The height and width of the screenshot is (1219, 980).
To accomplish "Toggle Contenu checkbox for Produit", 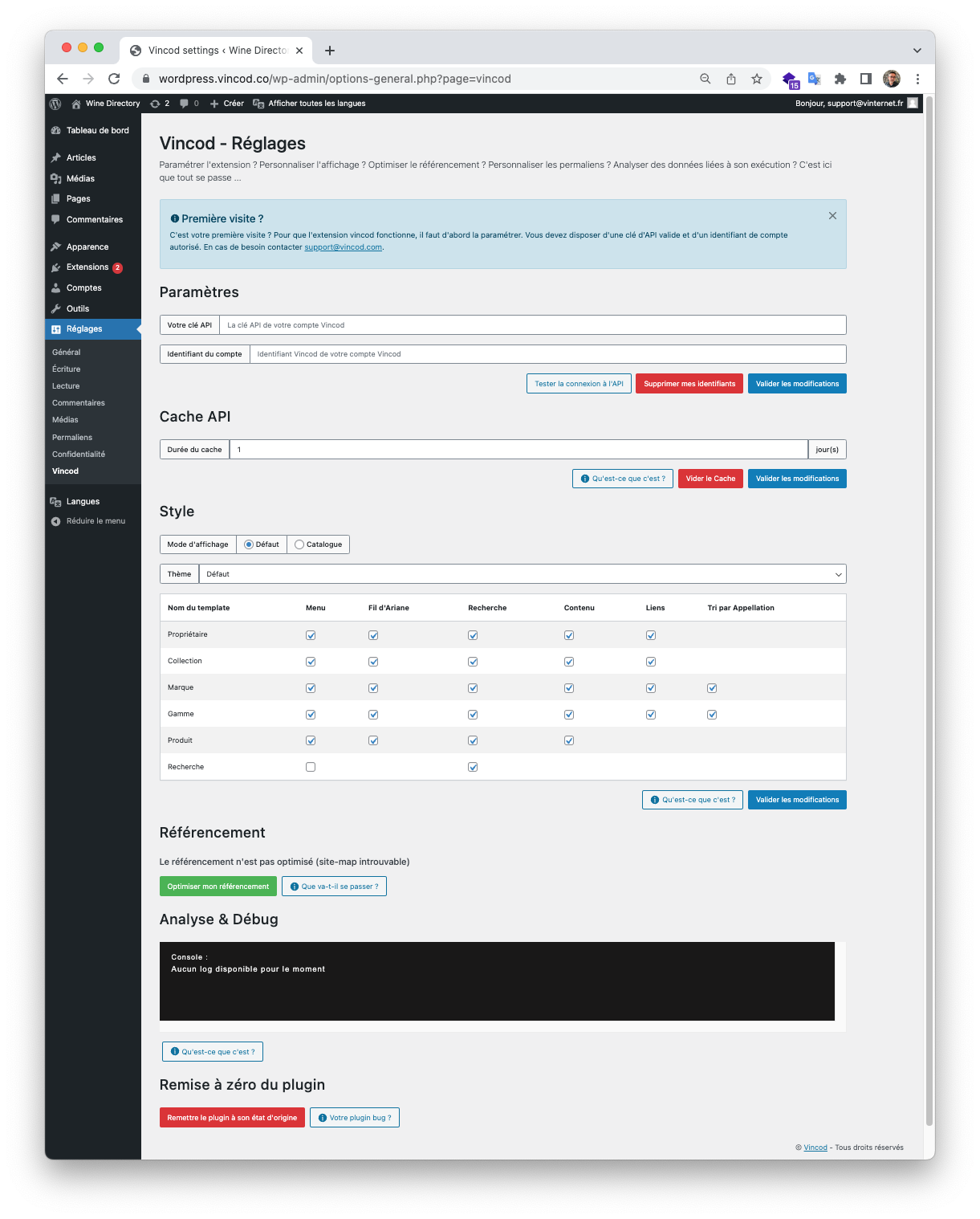I will pyautogui.click(x=569, y=740).
